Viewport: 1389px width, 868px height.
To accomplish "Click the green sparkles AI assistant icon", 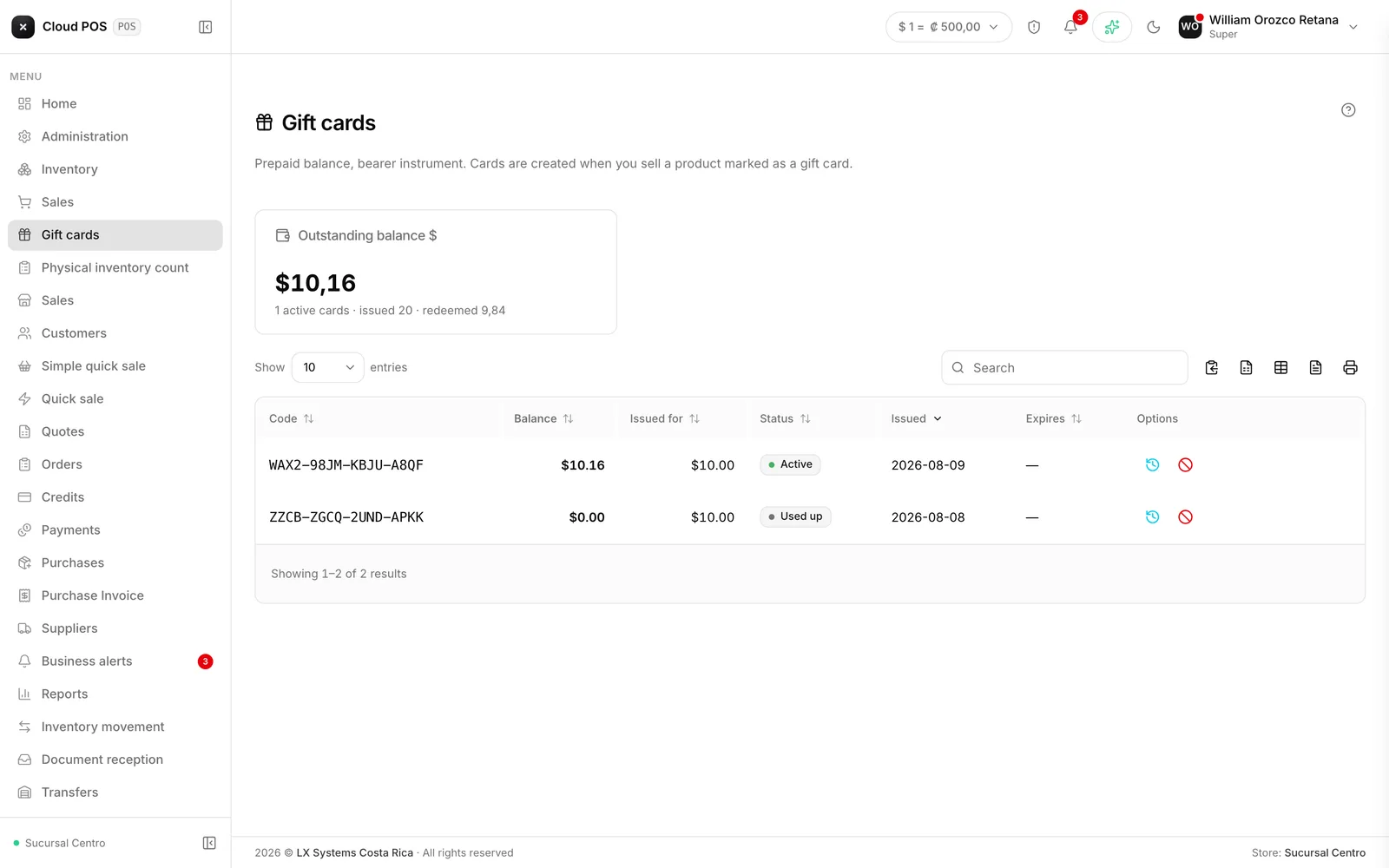I will pyautogui.click(x=1112, y=27).
